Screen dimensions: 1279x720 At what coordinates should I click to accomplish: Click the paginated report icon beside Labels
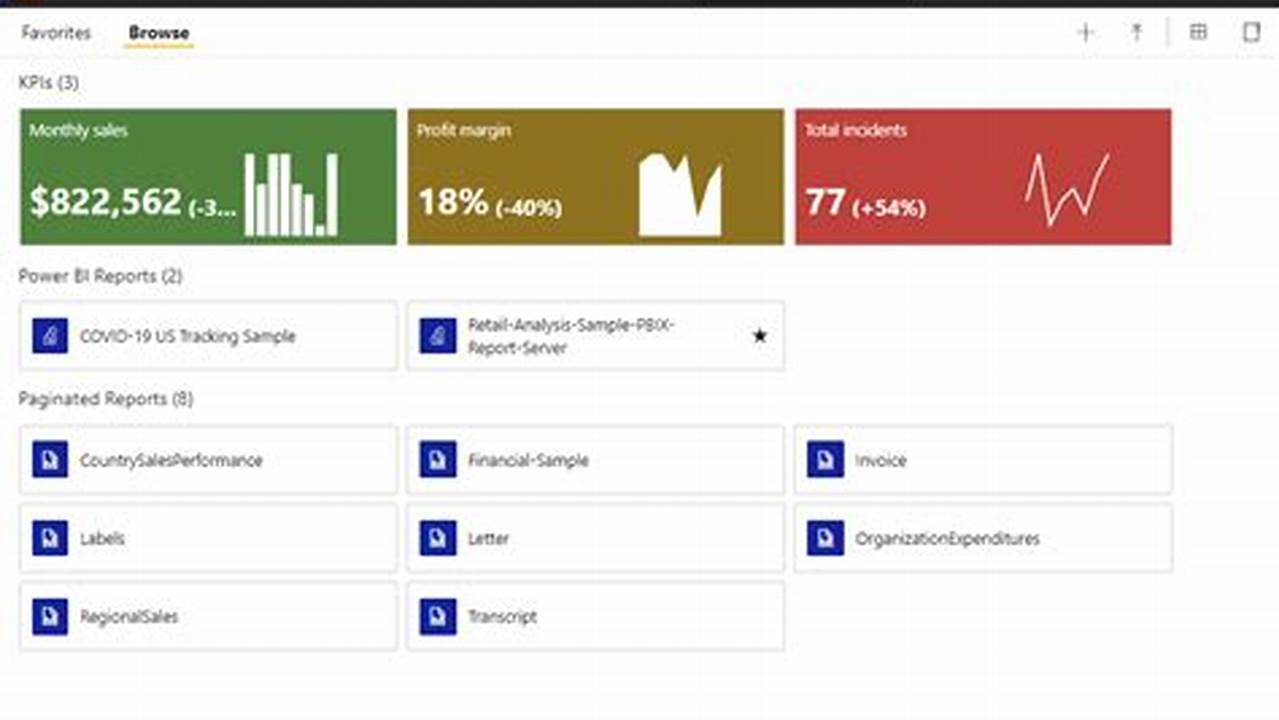click(50, 538)
